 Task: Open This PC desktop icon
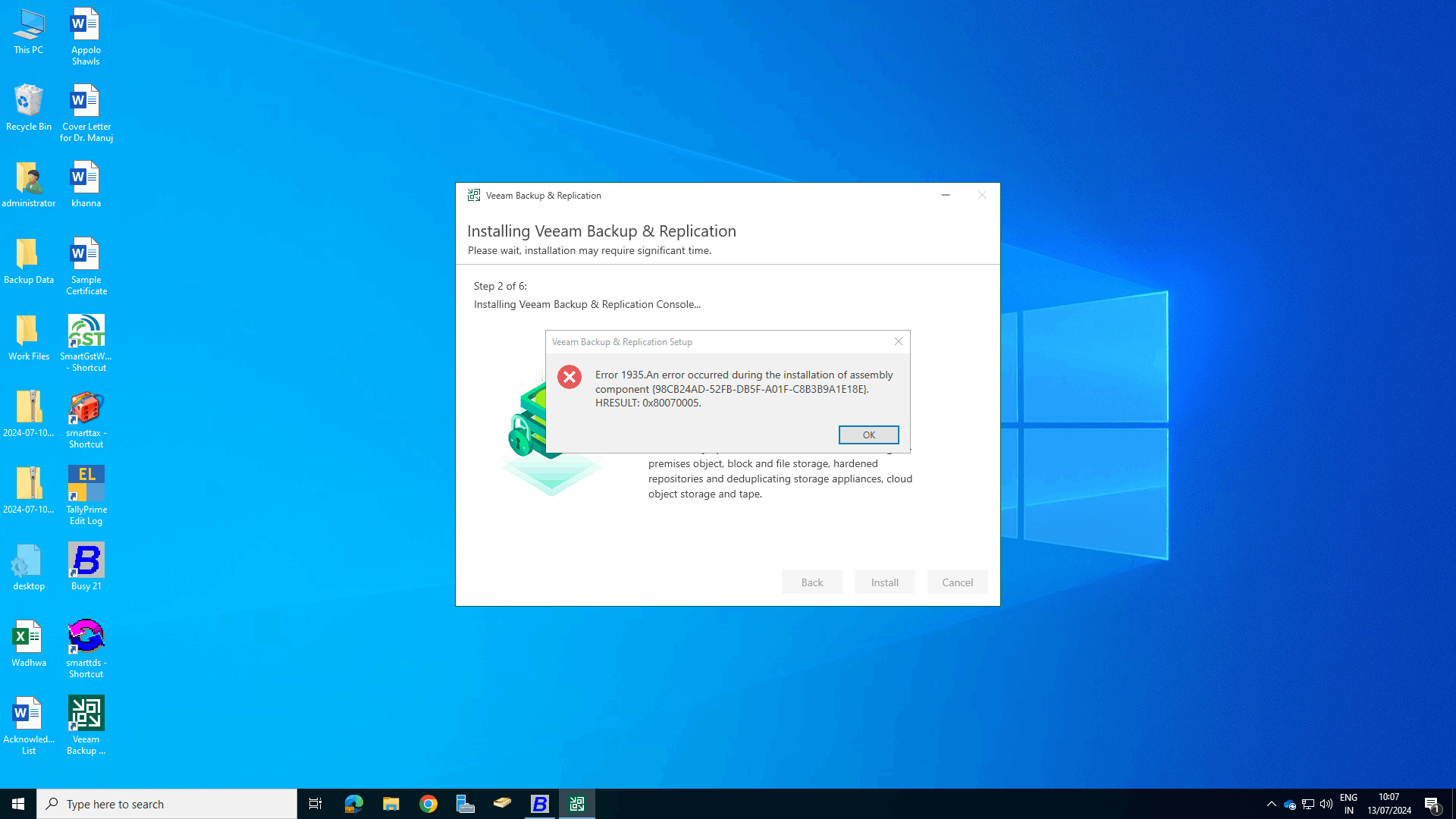[29, 32]
